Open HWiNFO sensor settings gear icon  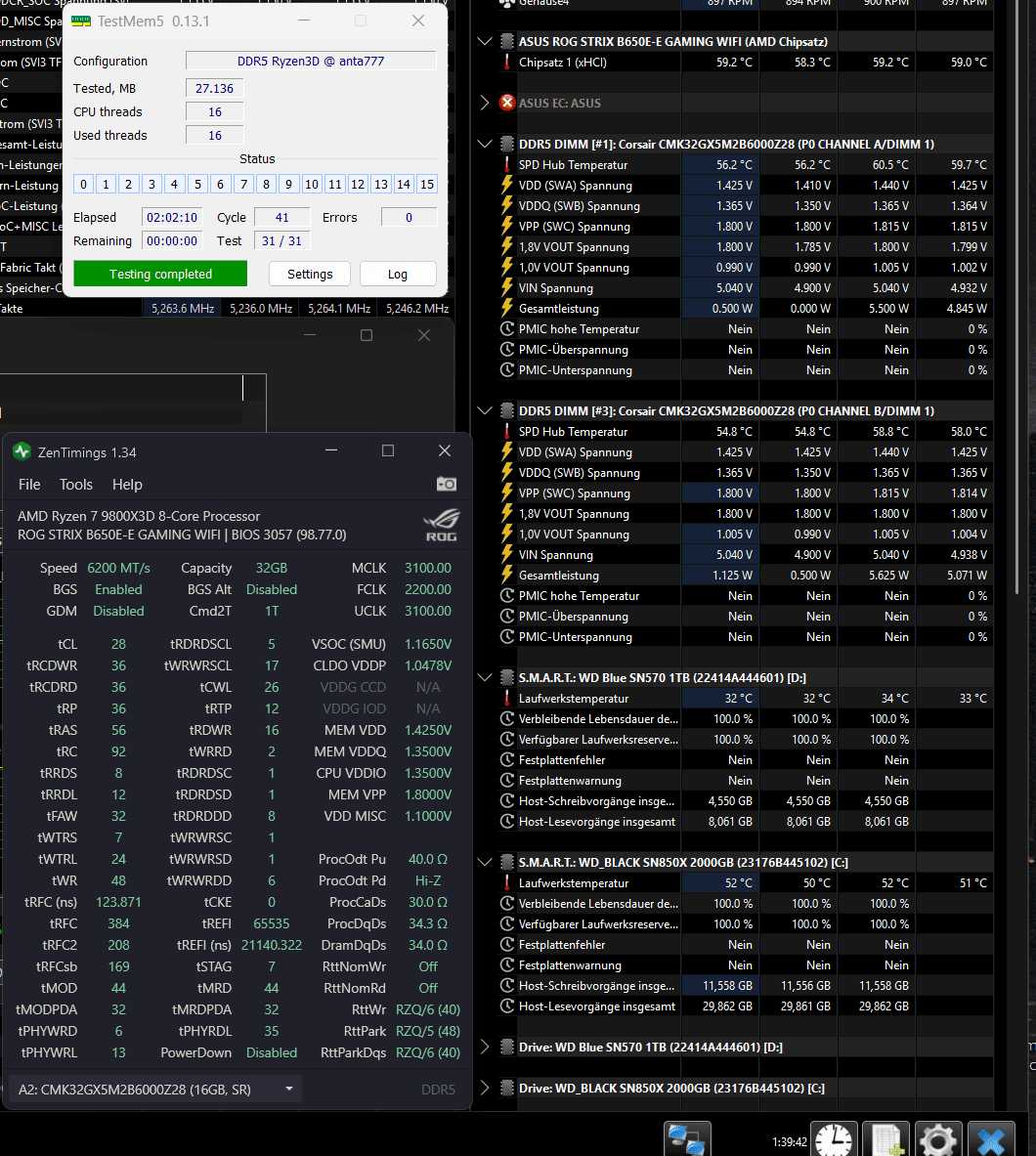[938, 1139]
